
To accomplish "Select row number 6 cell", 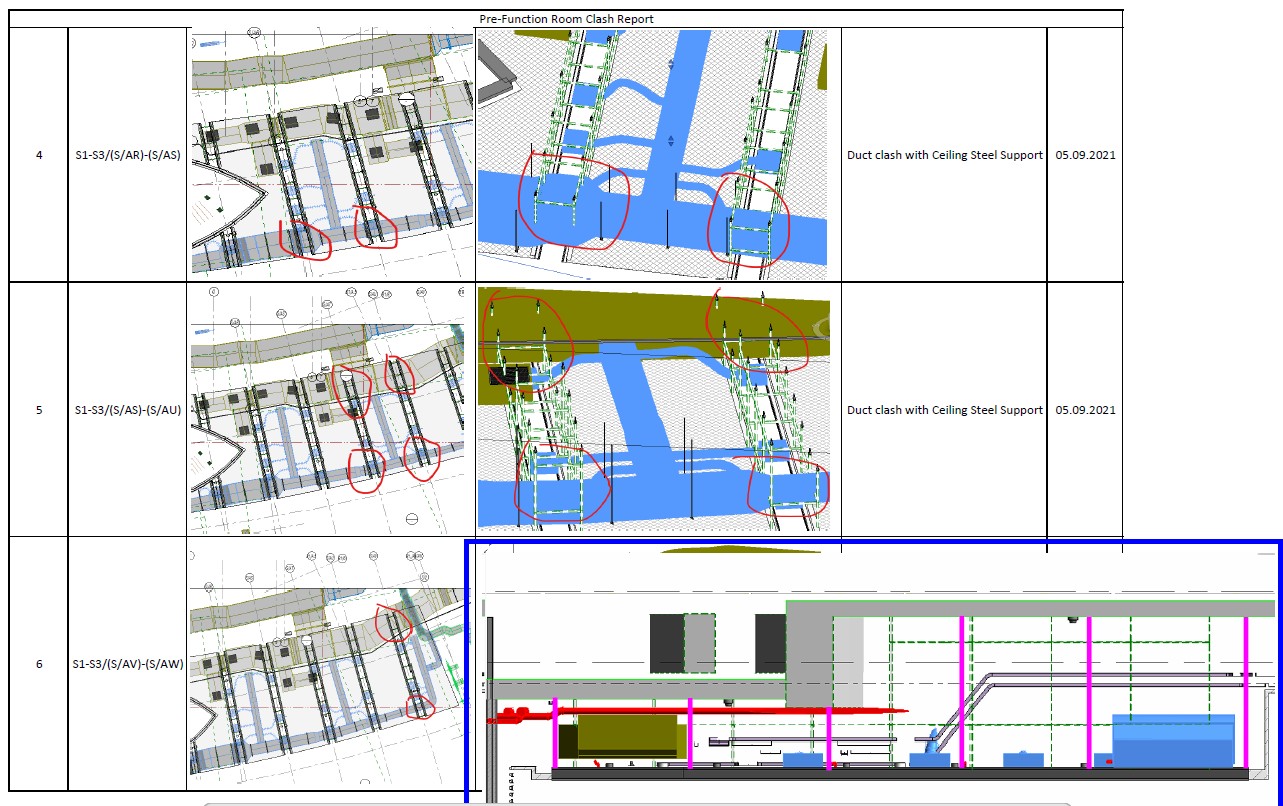I will click(39, 663).
